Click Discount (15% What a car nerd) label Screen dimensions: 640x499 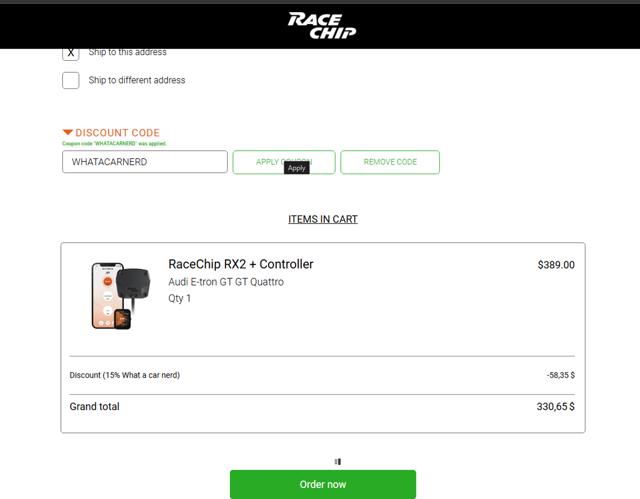point(124,375)
